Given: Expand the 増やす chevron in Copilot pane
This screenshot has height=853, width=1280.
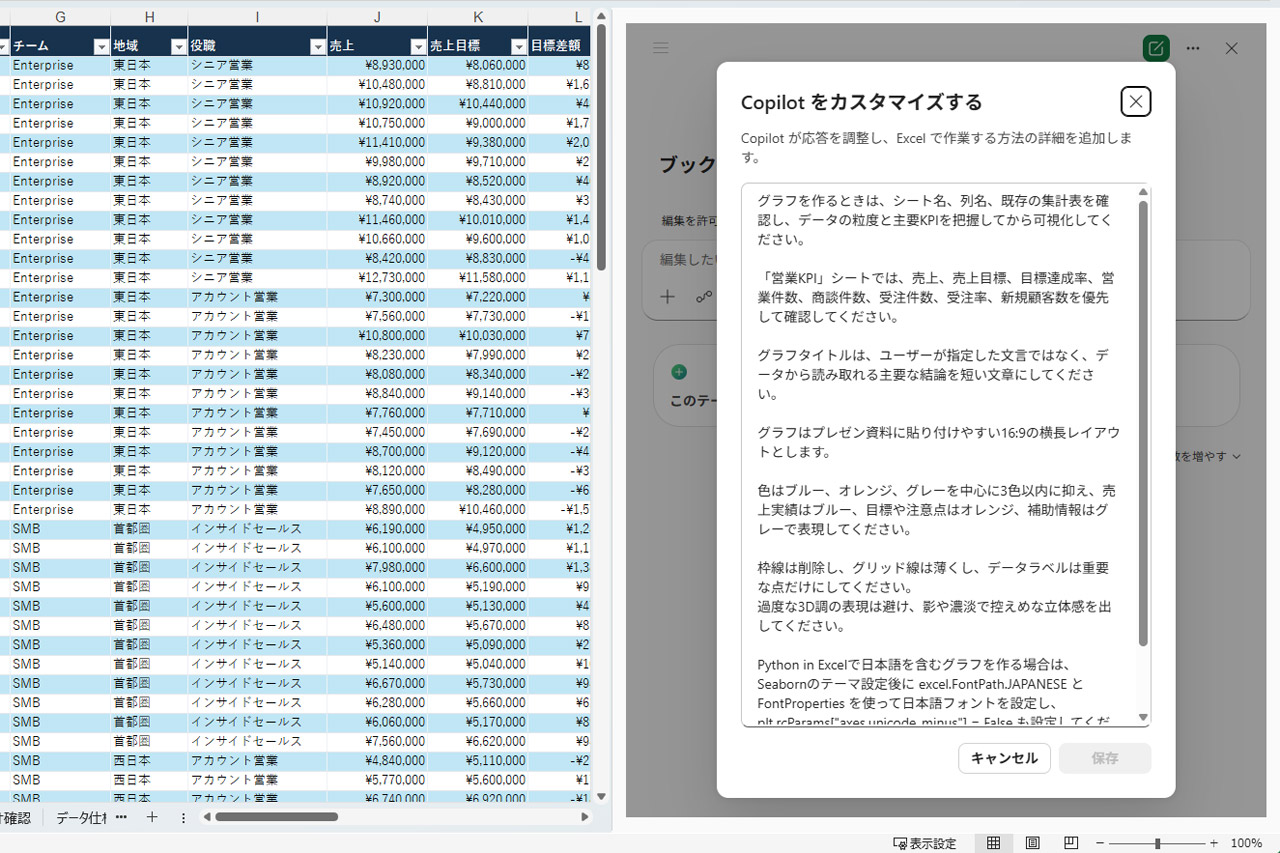Looking at the screenshot, I should 1237,456.
